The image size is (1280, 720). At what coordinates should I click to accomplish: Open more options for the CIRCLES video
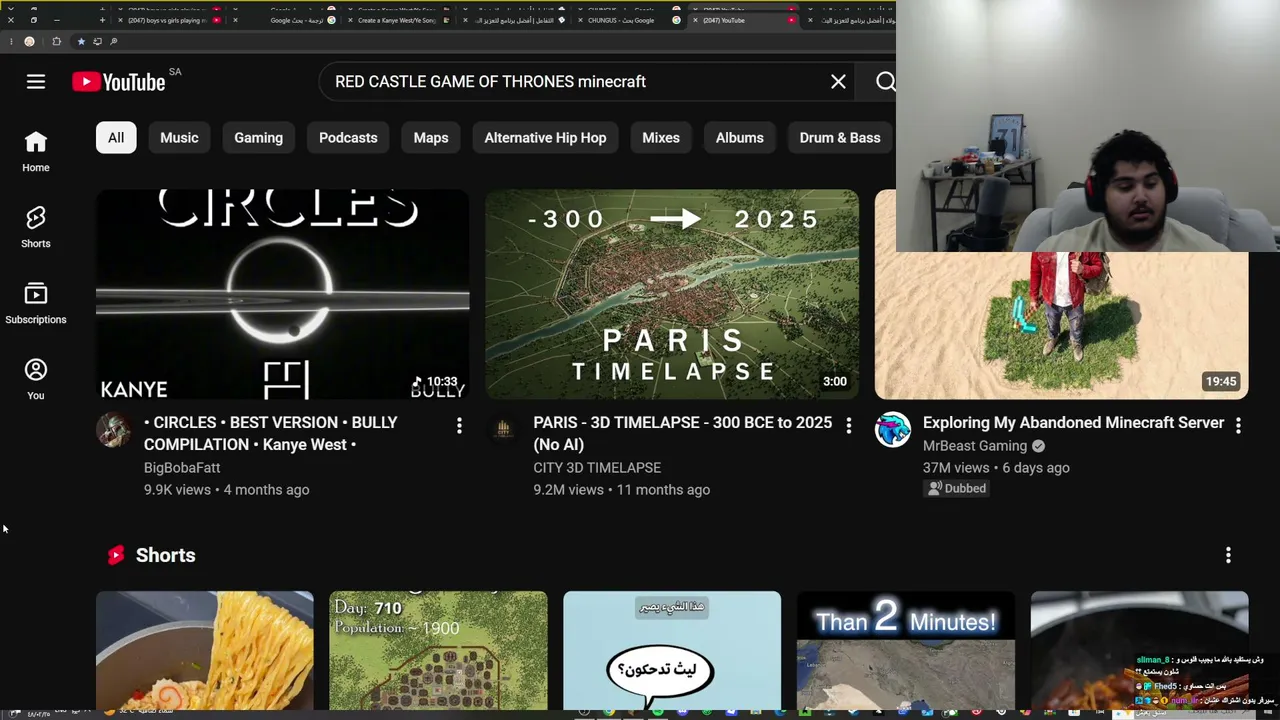459,426
